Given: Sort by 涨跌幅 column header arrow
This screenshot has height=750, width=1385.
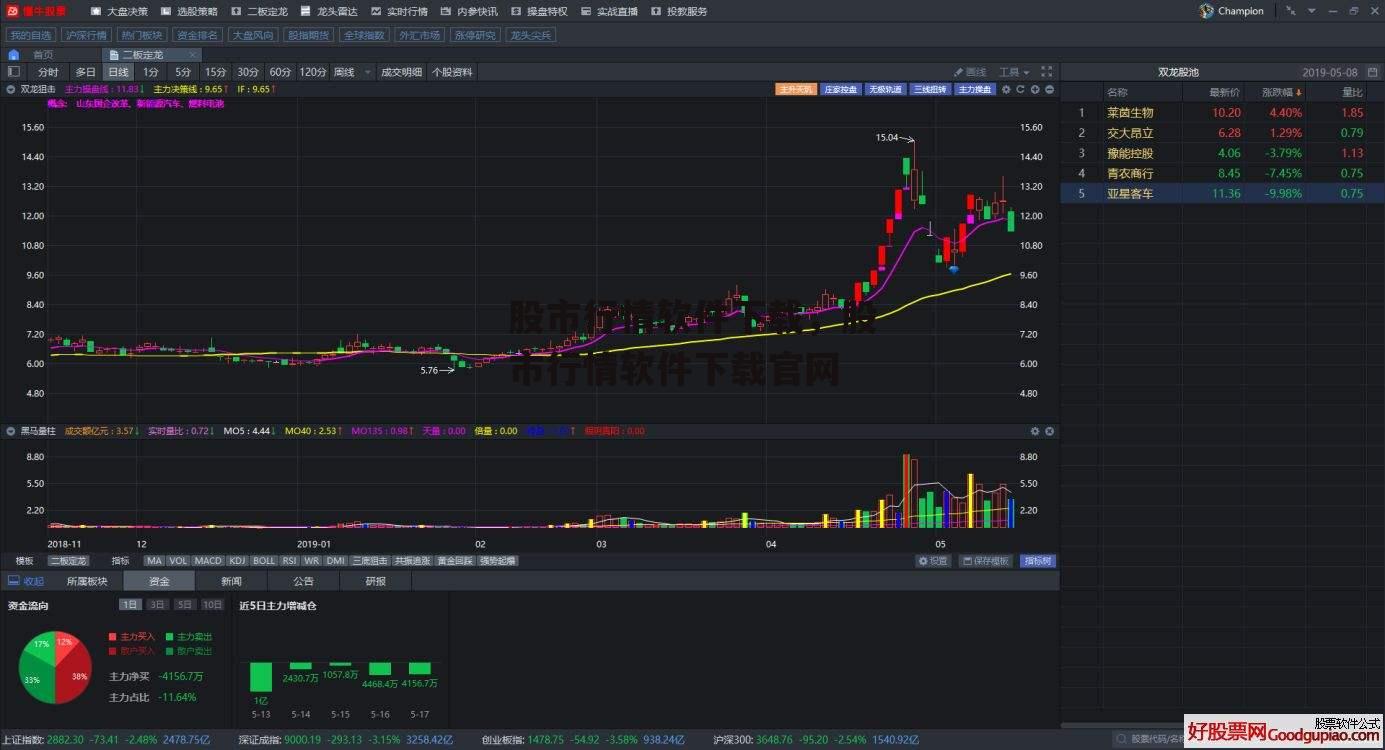Looking at the screenshot, I should tap(1298, 92).
